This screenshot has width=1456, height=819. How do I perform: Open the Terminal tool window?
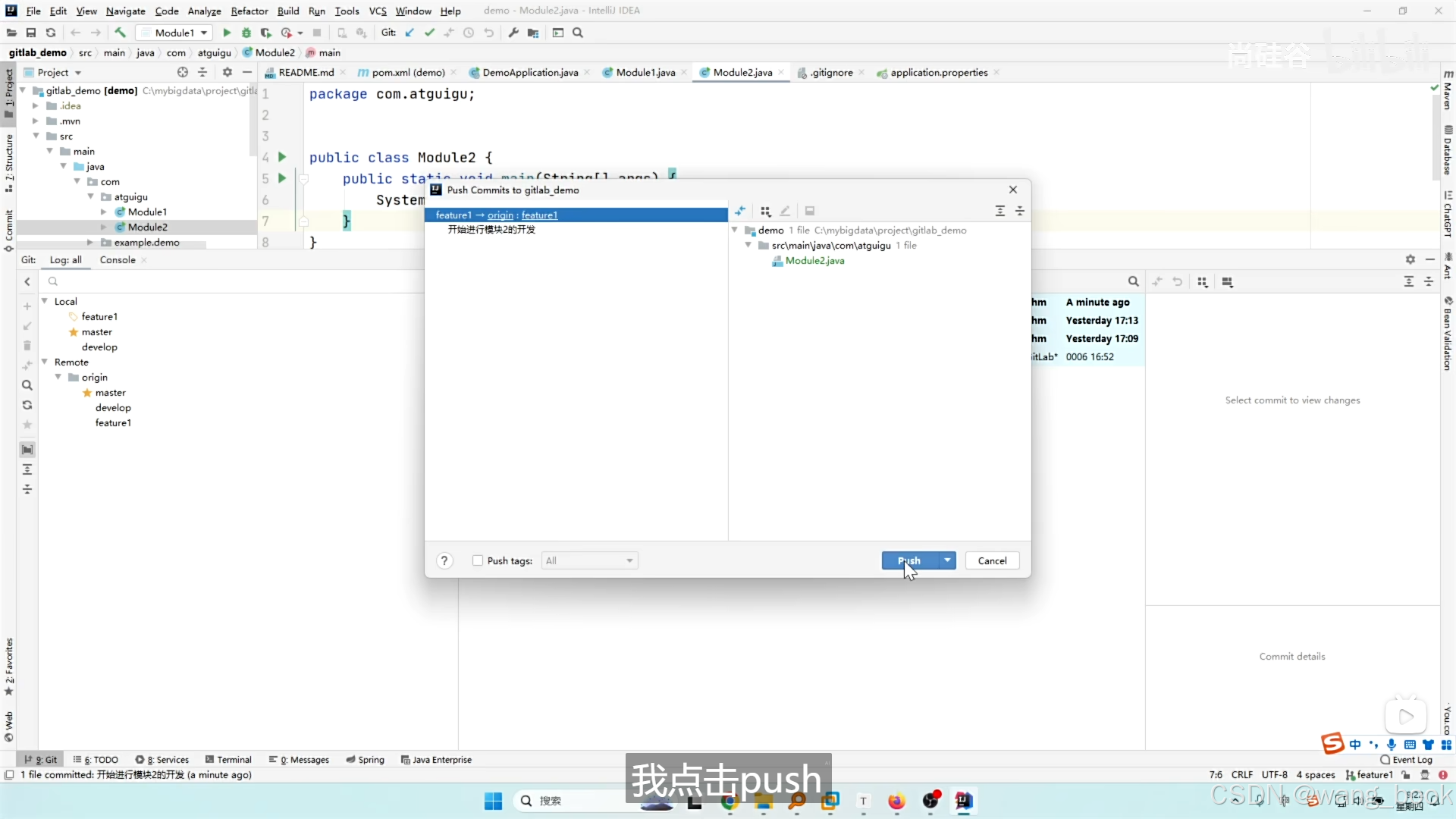point(228,759)
